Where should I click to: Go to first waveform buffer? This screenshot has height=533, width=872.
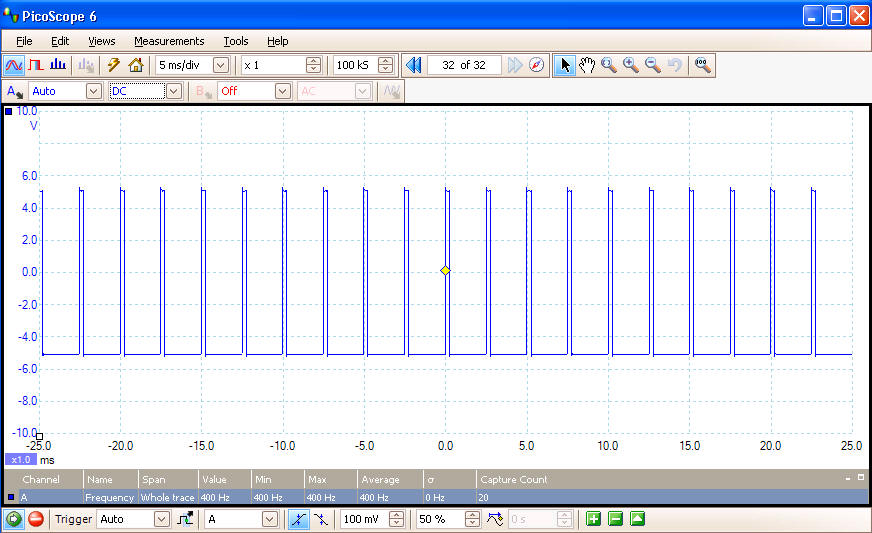click(413, 65)
